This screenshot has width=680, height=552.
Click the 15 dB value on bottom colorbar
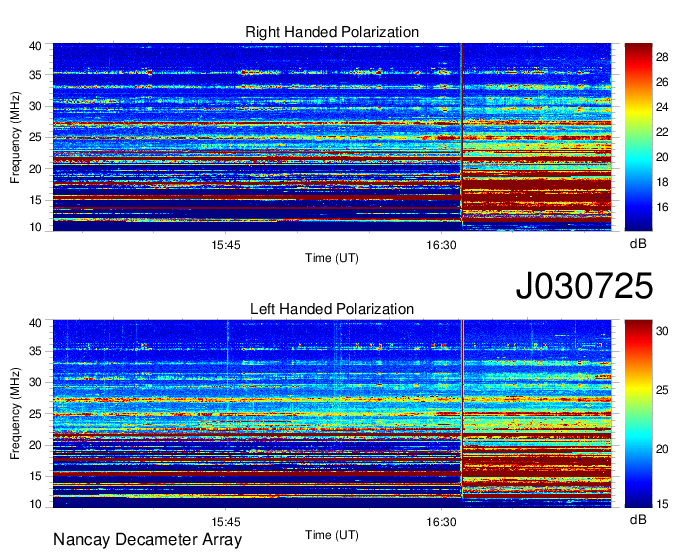[x=662, y=504]
